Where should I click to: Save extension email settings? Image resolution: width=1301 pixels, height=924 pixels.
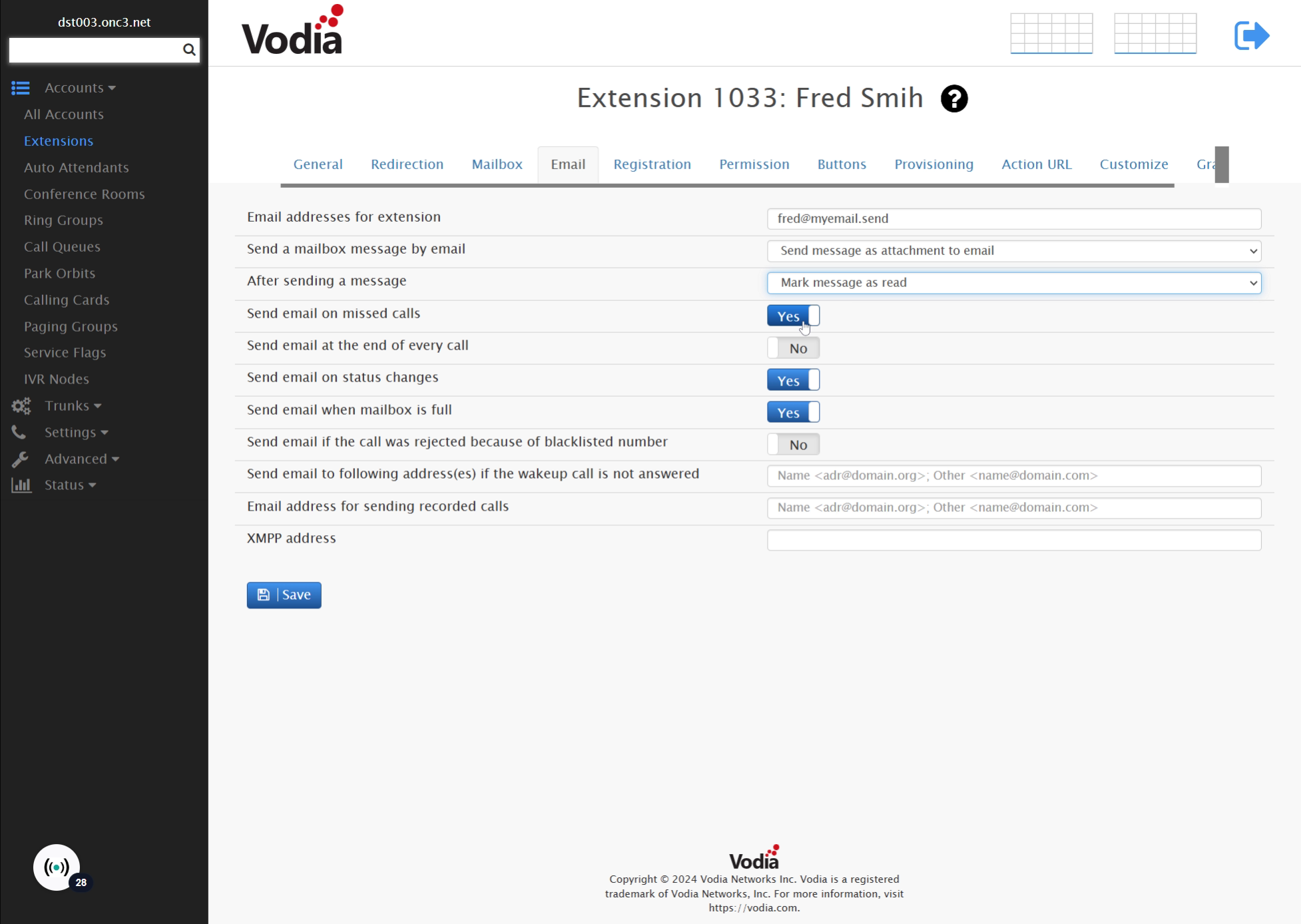pos(284,595)
